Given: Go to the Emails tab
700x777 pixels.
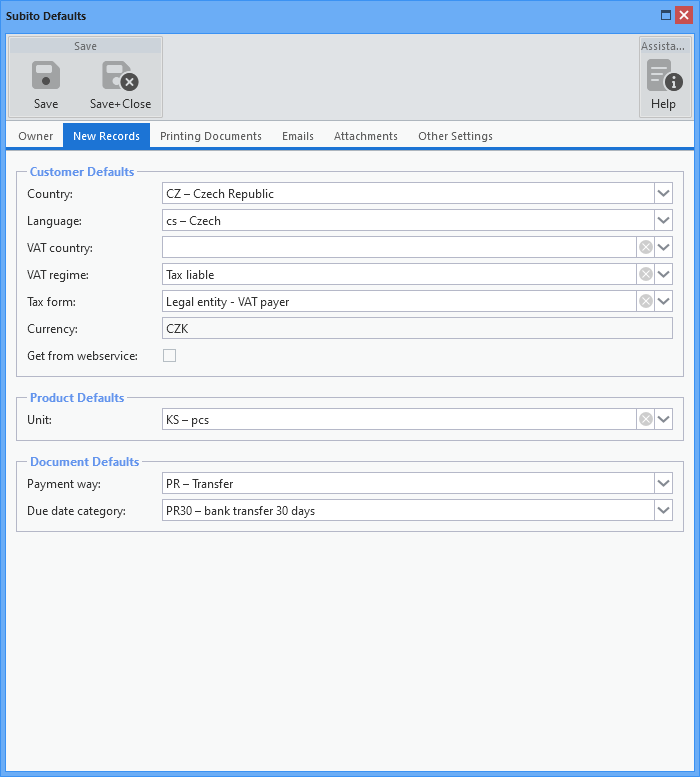Looking at the screenshot, I should coord(298,136).
